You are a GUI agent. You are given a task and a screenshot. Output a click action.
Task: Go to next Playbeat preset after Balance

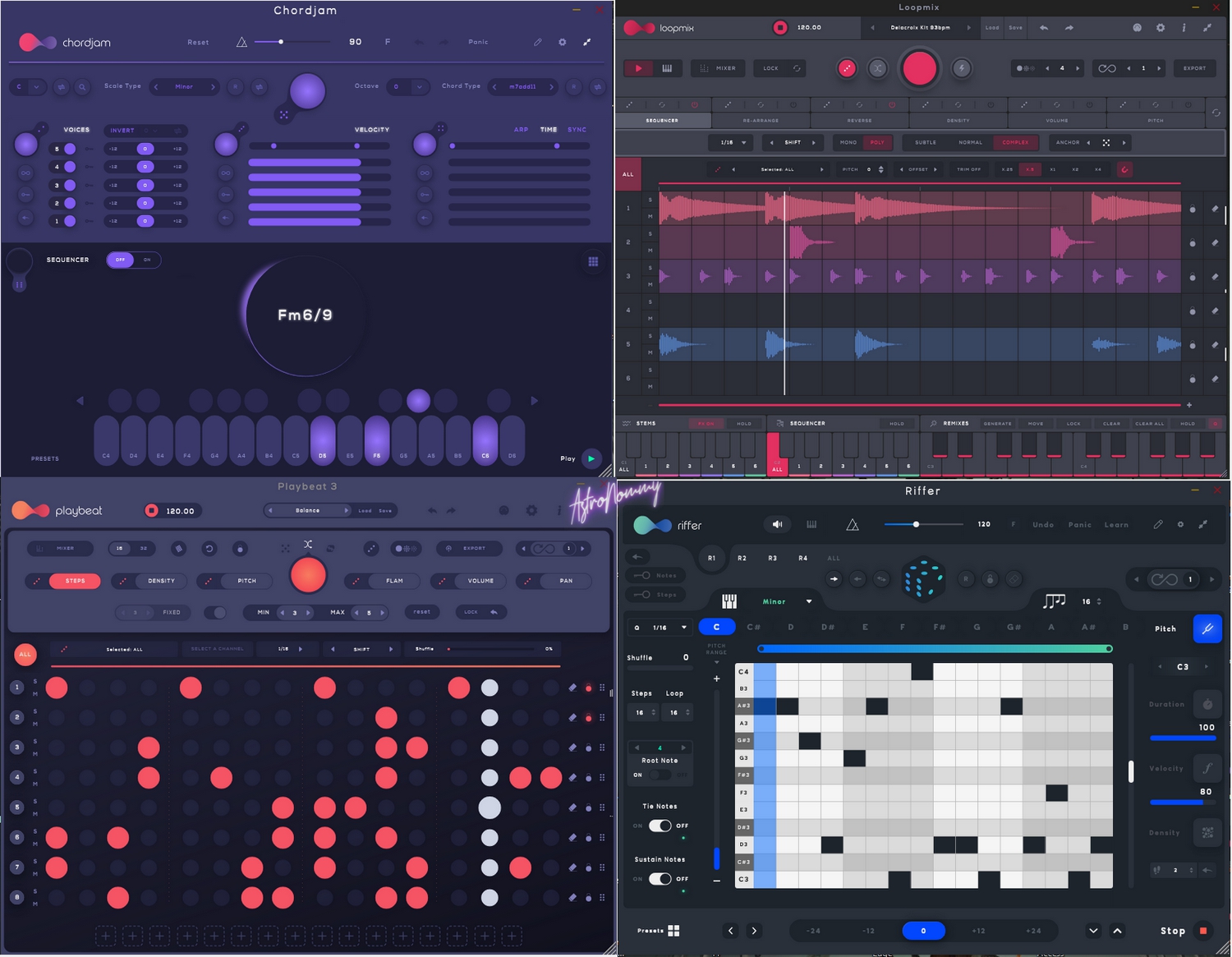[346, 510]
